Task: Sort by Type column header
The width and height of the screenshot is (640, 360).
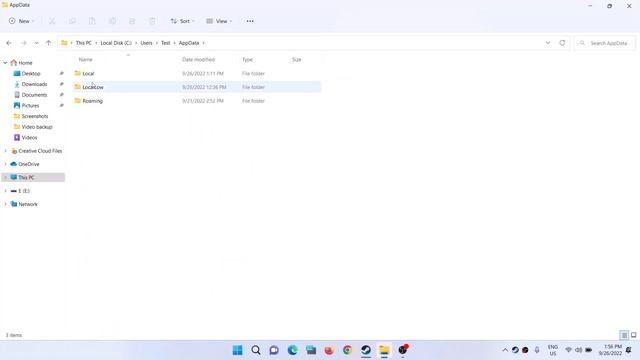Action: click(247, 60)
